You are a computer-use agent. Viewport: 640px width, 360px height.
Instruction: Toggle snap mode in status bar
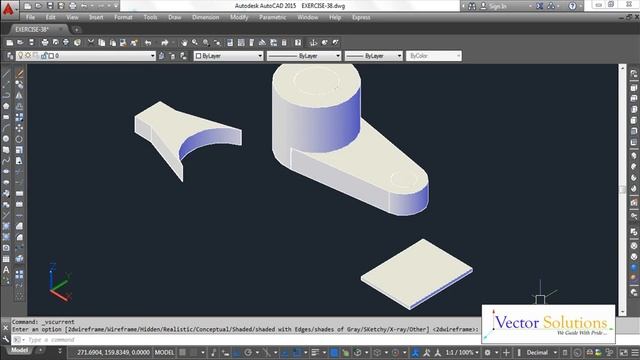tap(193, 352)
